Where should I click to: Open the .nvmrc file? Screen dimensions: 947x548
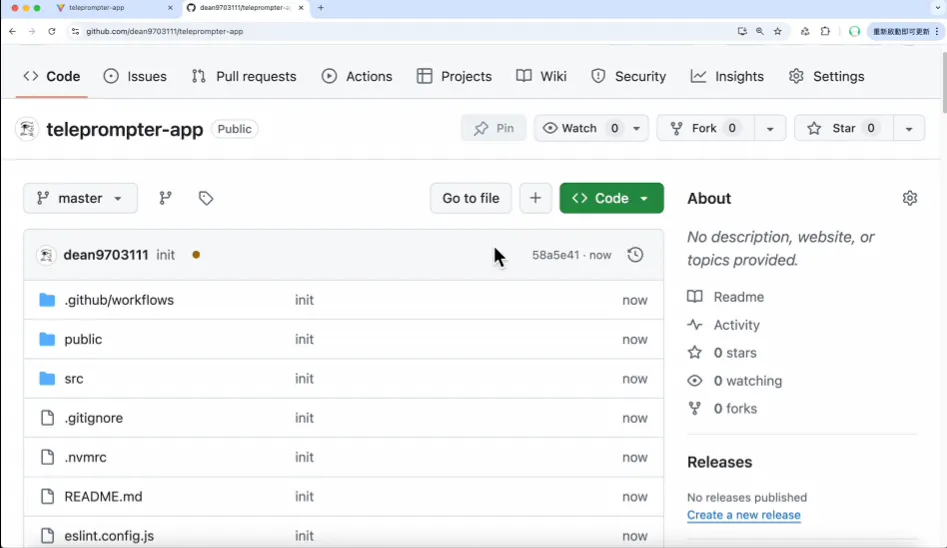coord(85,457)
